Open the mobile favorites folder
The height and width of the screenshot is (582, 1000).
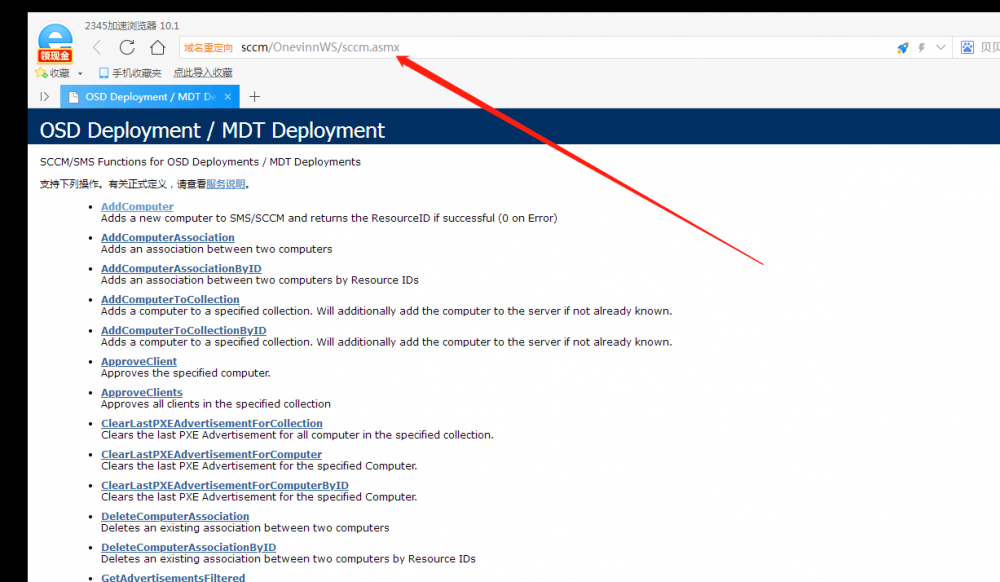(130, 73)
